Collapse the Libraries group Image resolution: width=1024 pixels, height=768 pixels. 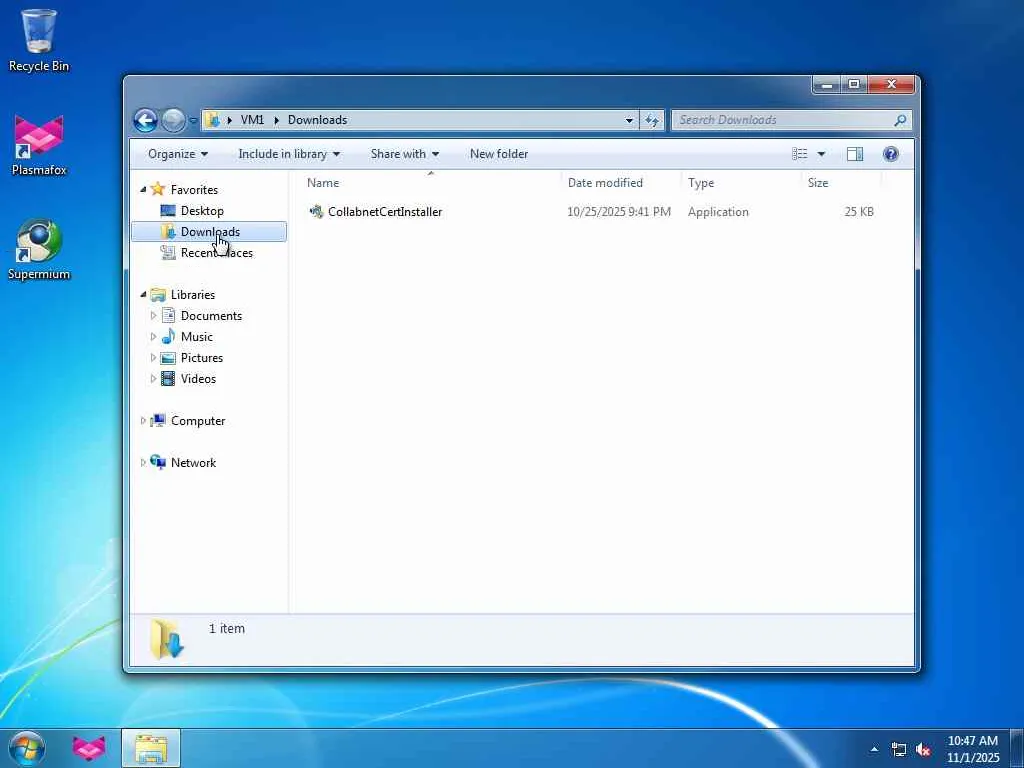click(144, 295)
